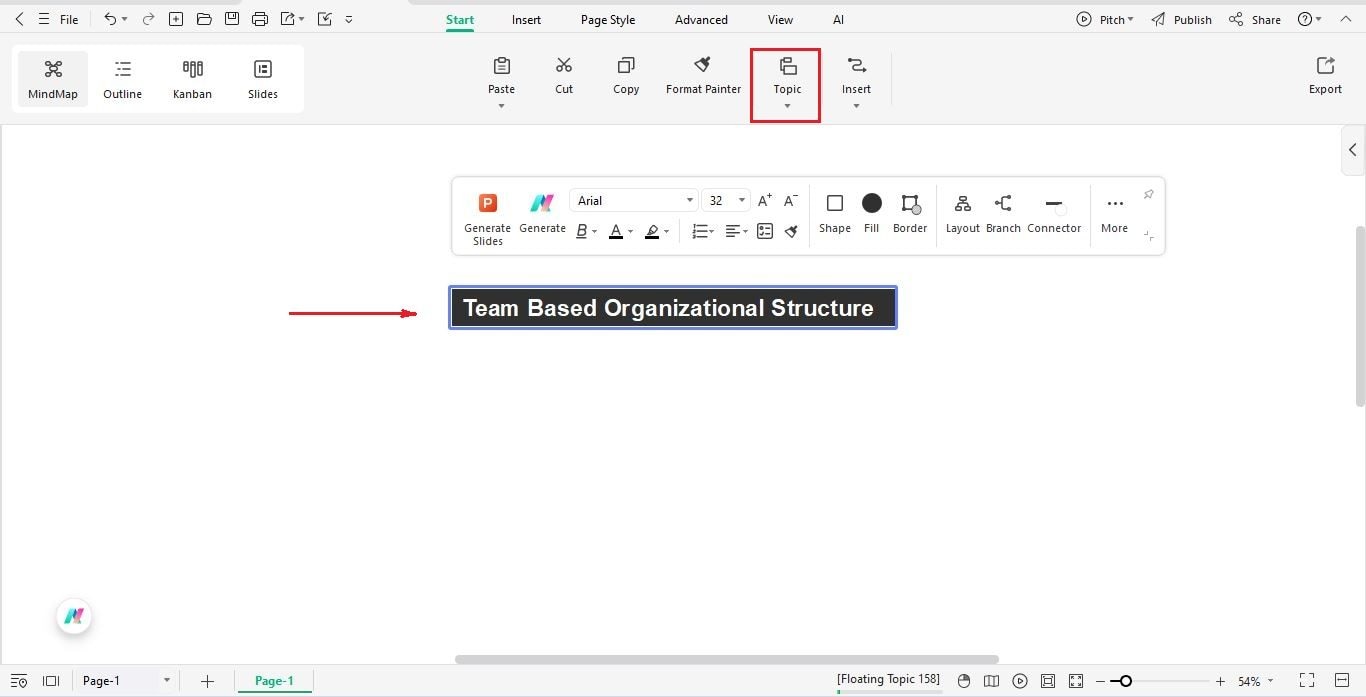Expand the right side panel
Viewport: 1366px width, 697px height.
(x=1353, y=150)
